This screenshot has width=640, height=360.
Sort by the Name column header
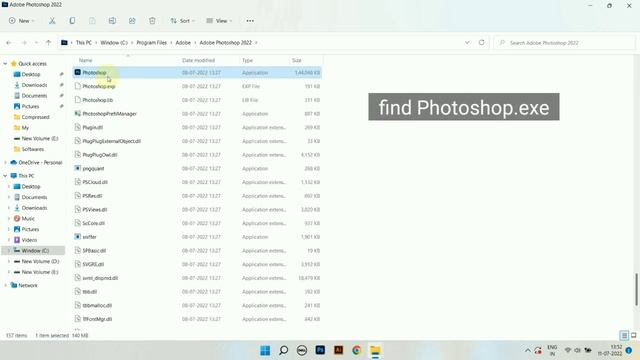(86, 60)
